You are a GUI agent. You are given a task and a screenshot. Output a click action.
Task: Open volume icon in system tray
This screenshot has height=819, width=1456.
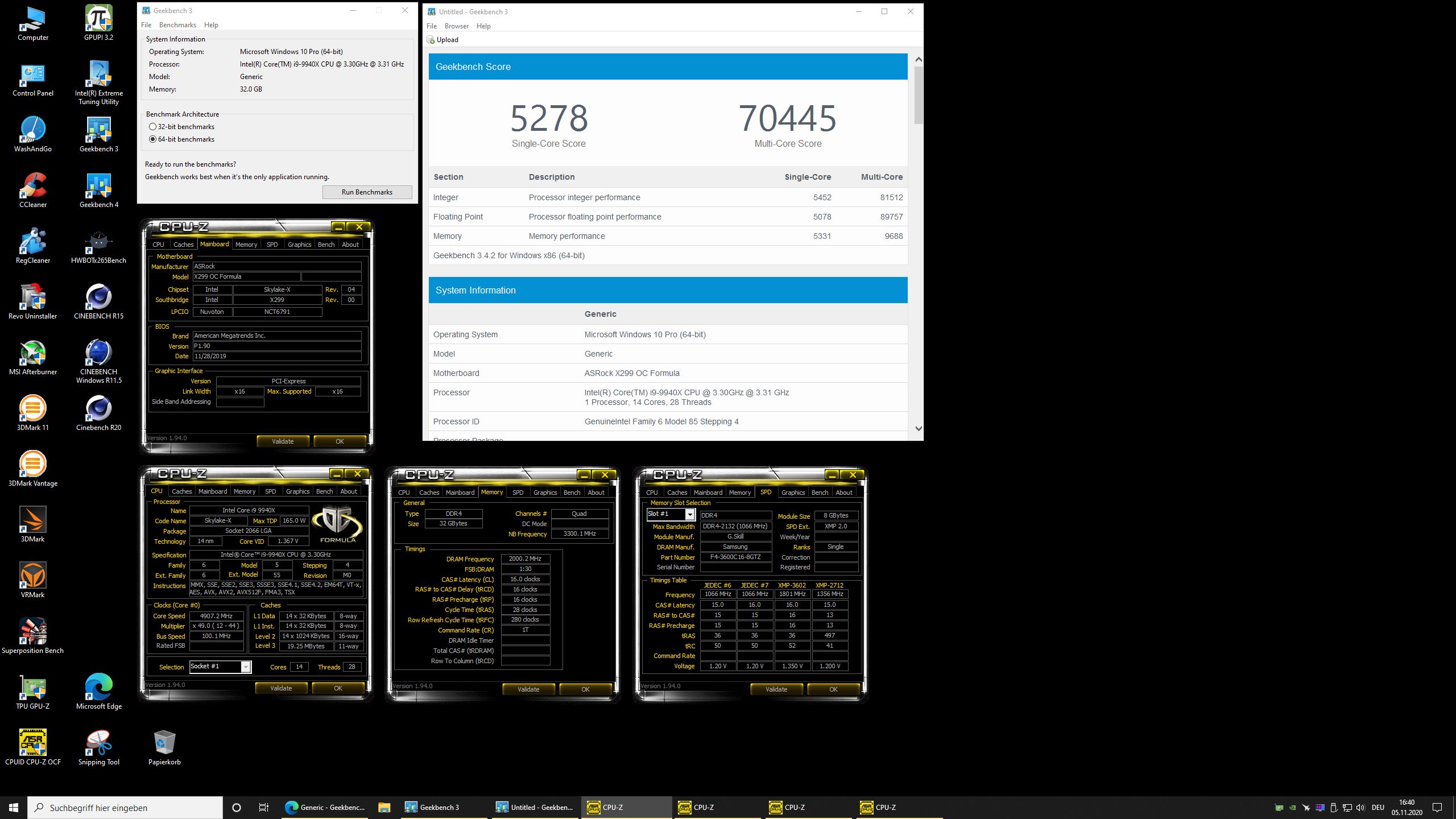1360,808
